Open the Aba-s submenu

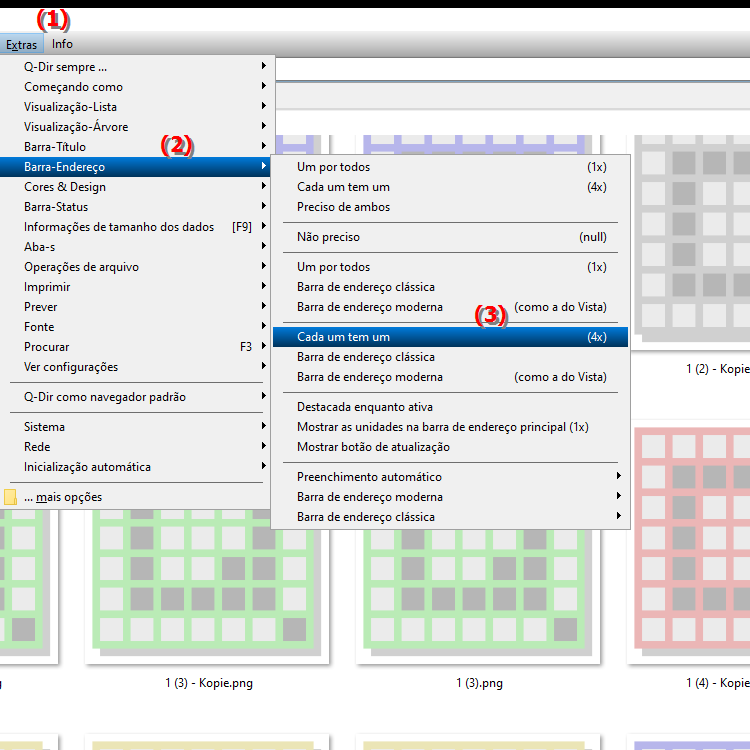click(x=137, y=247)
